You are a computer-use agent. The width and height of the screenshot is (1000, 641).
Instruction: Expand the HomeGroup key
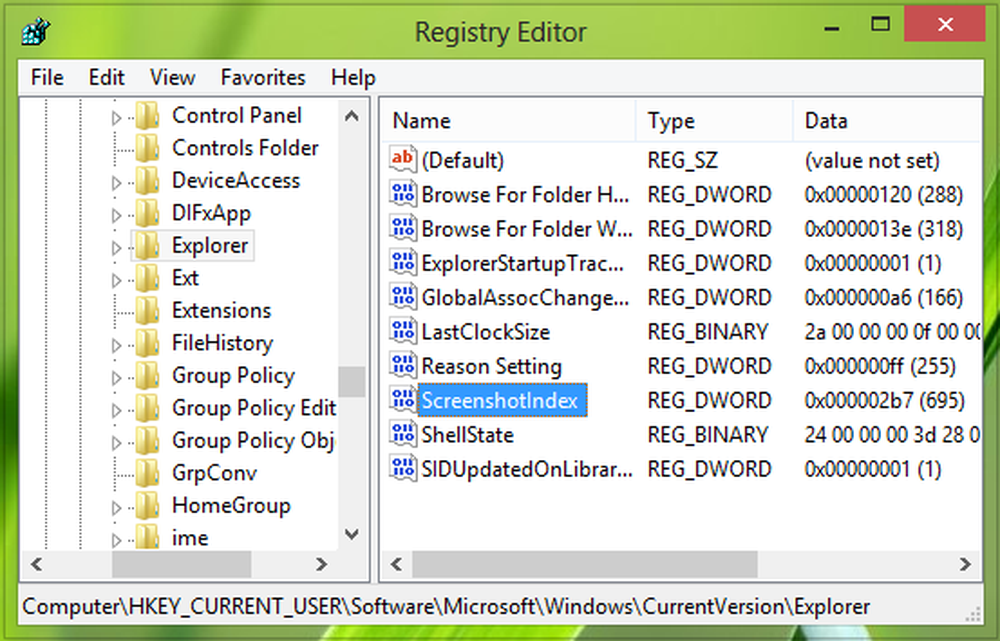click(116, 508)
